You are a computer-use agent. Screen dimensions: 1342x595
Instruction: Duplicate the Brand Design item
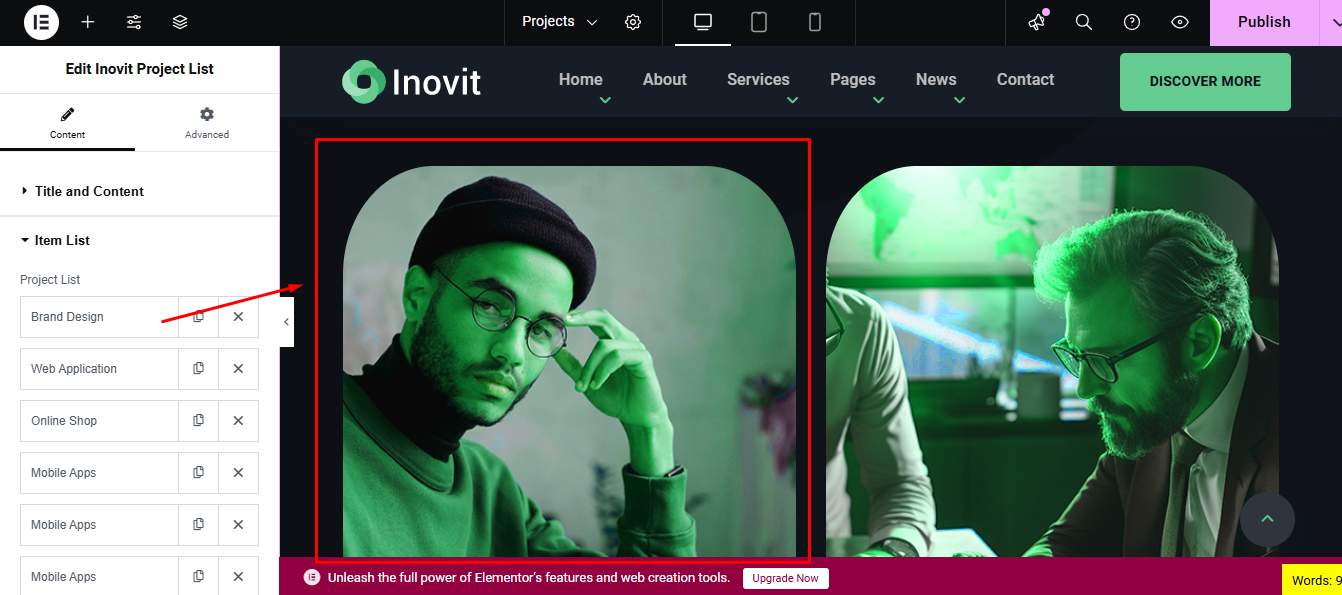(x=198, y=317)
